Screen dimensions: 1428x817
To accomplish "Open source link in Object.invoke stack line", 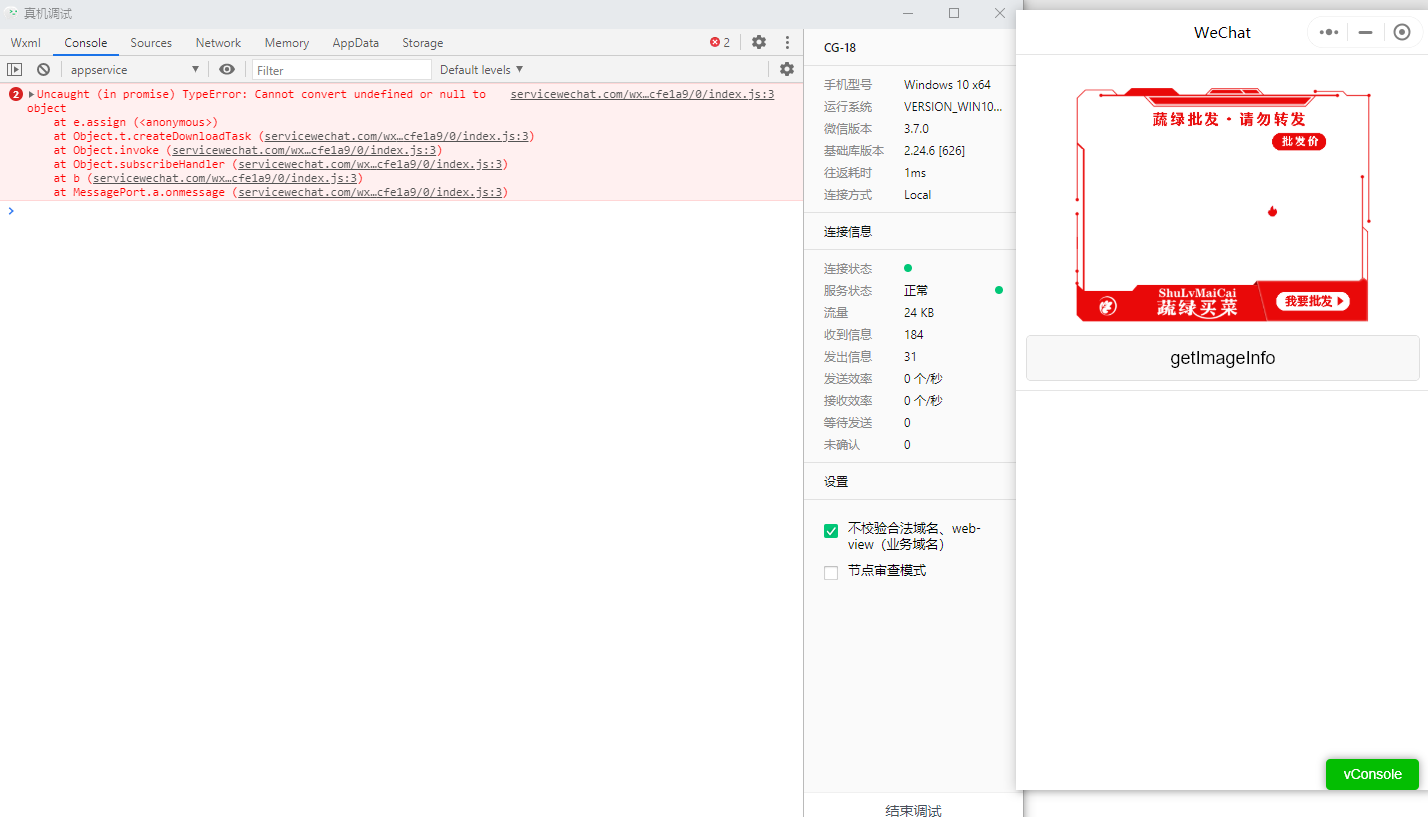I will tap(304, 150).
